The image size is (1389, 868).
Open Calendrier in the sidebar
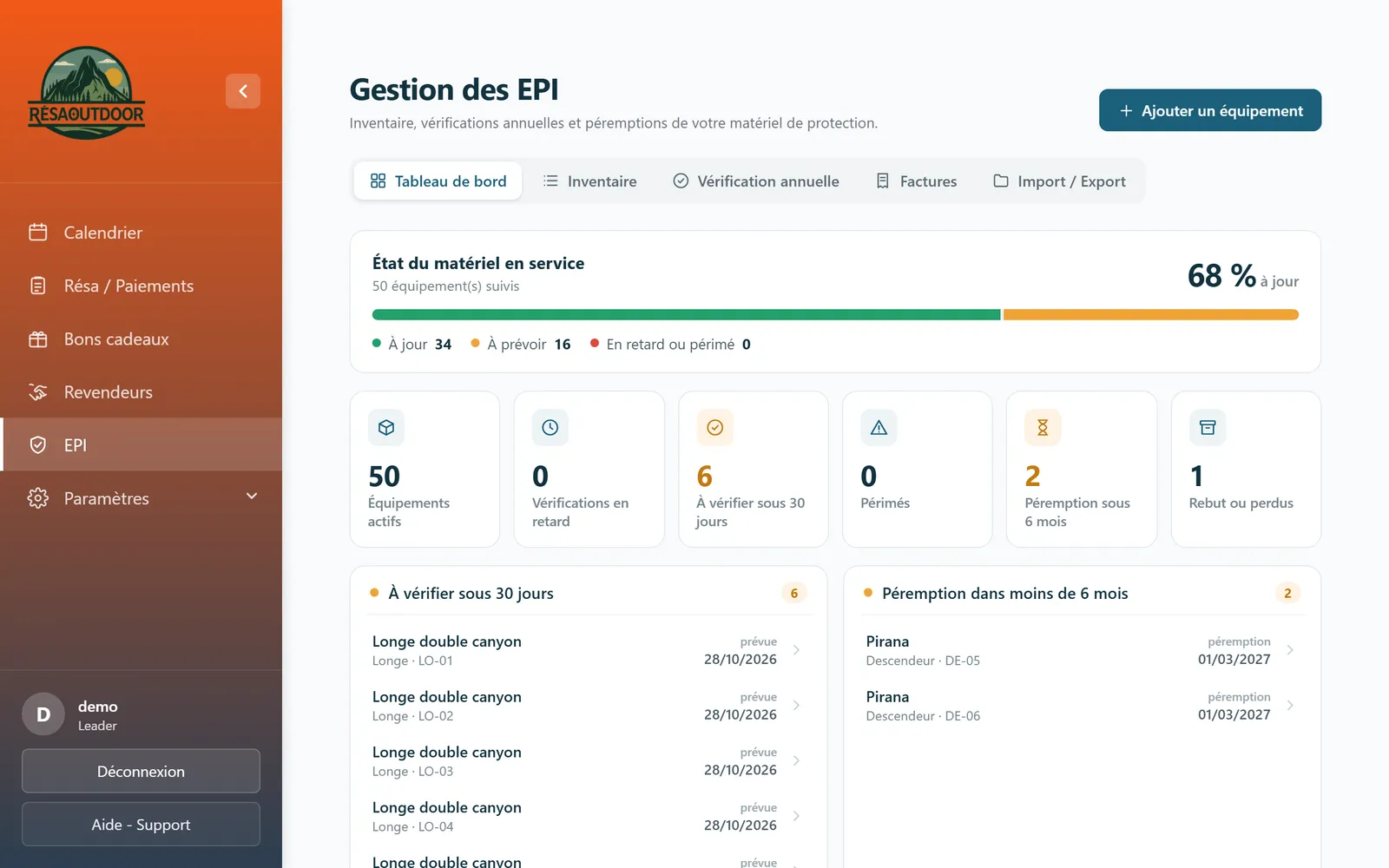tap(141, 233)
